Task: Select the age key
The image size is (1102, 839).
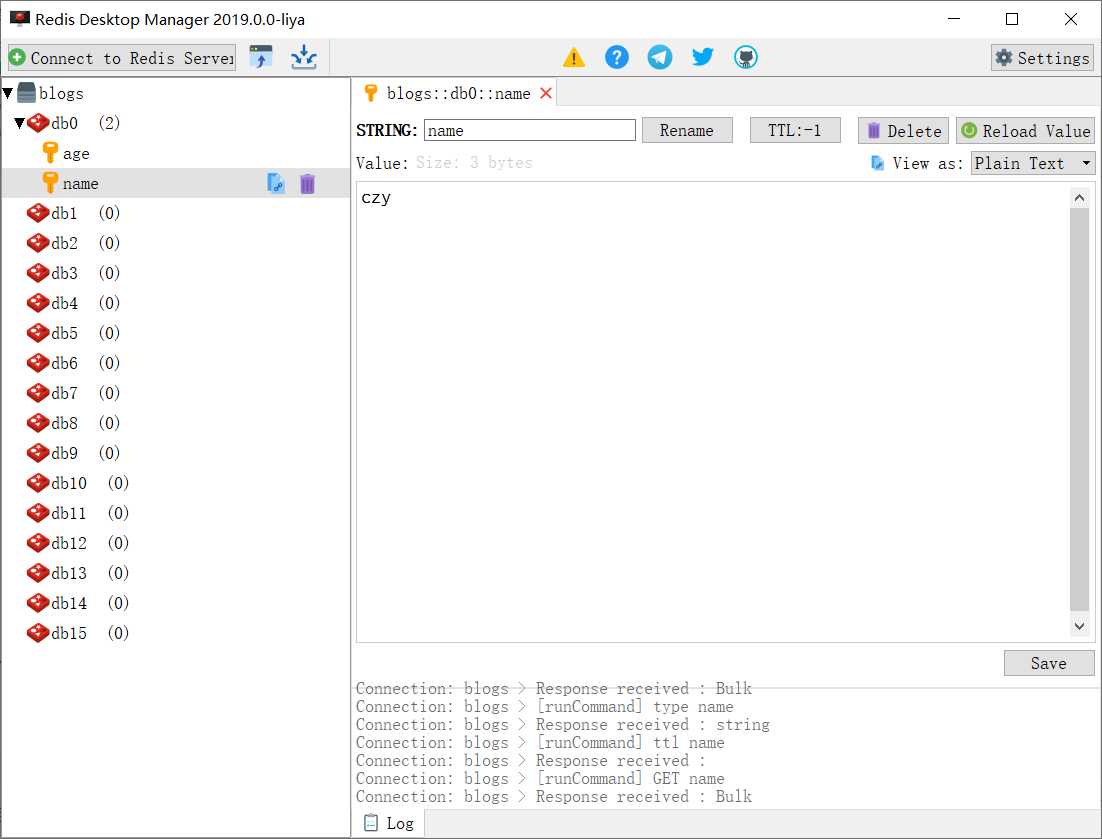Action: point(76,153)
